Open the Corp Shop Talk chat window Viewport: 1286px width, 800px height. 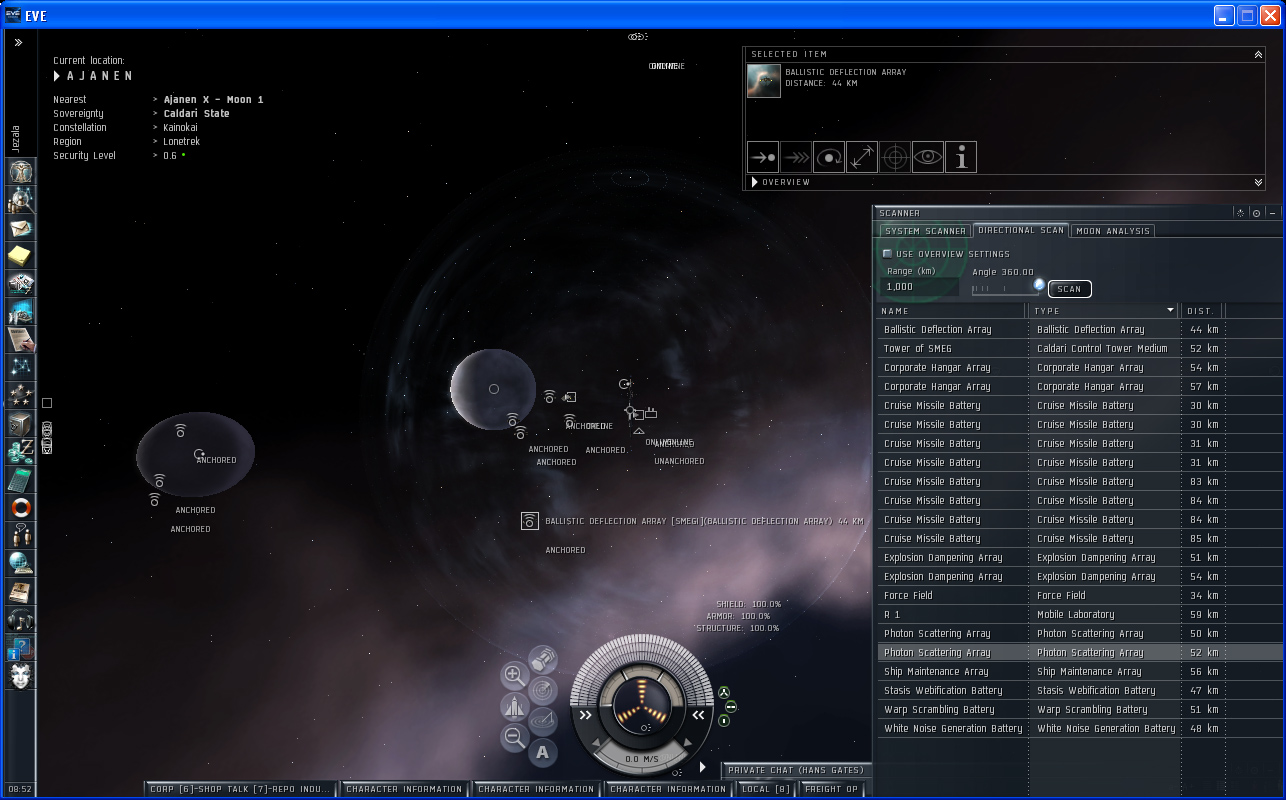click(x=240, y=789)
